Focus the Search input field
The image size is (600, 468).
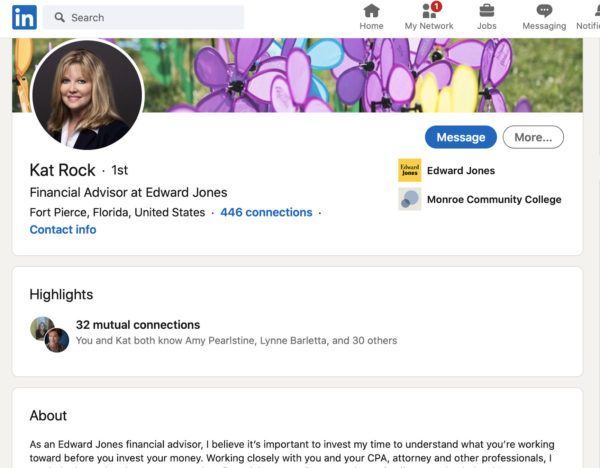[143, 17]
